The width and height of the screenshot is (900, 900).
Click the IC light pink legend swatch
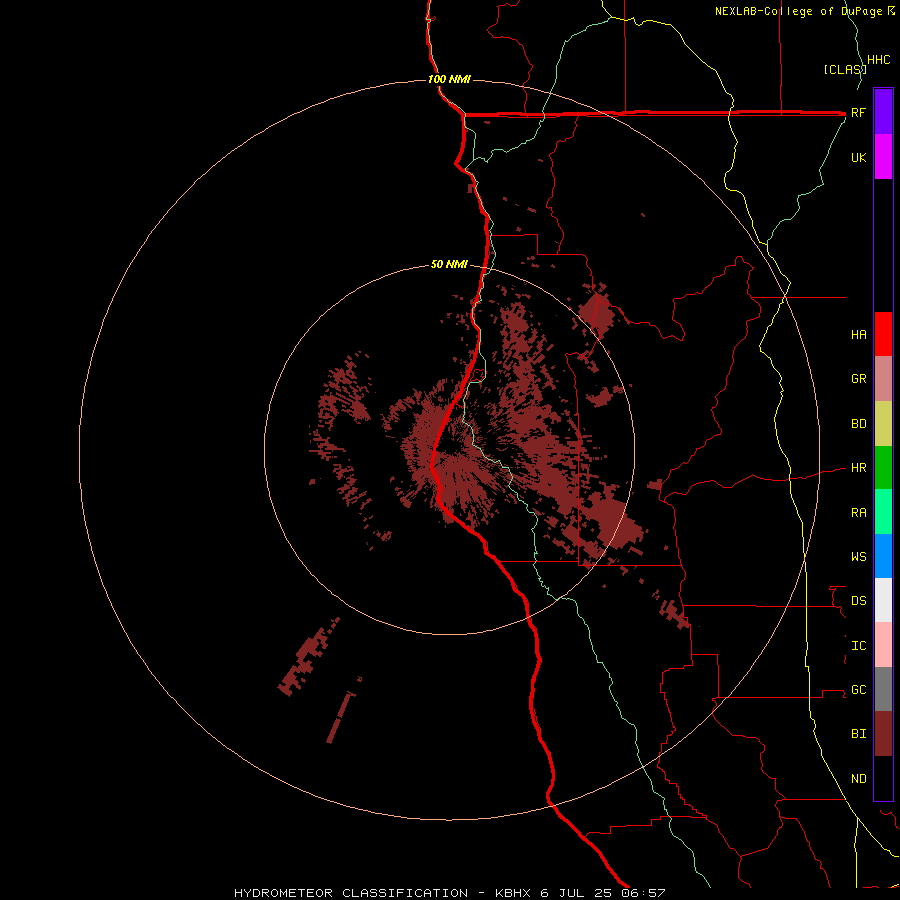(x=883, y=645)
